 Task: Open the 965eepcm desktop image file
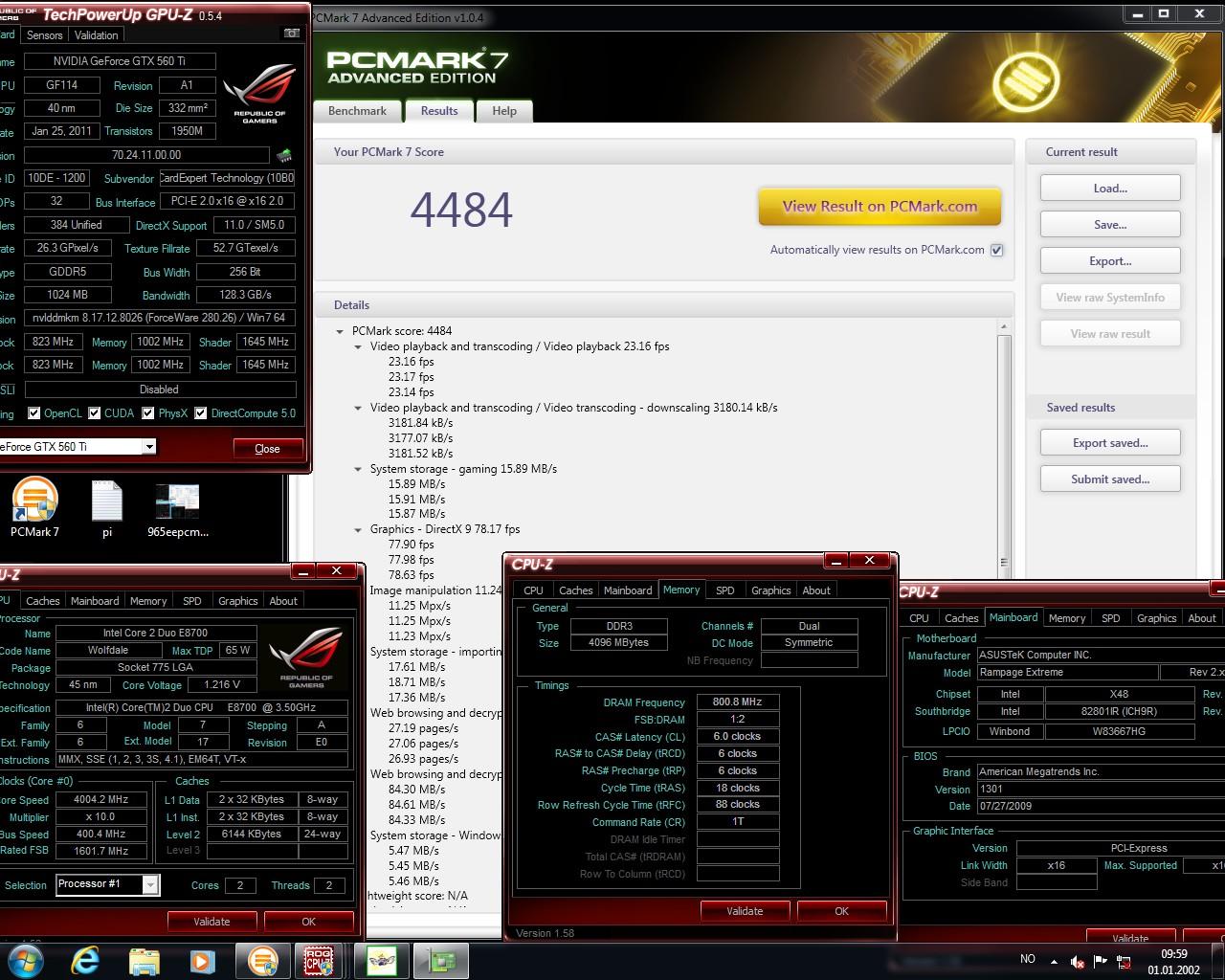178,508
